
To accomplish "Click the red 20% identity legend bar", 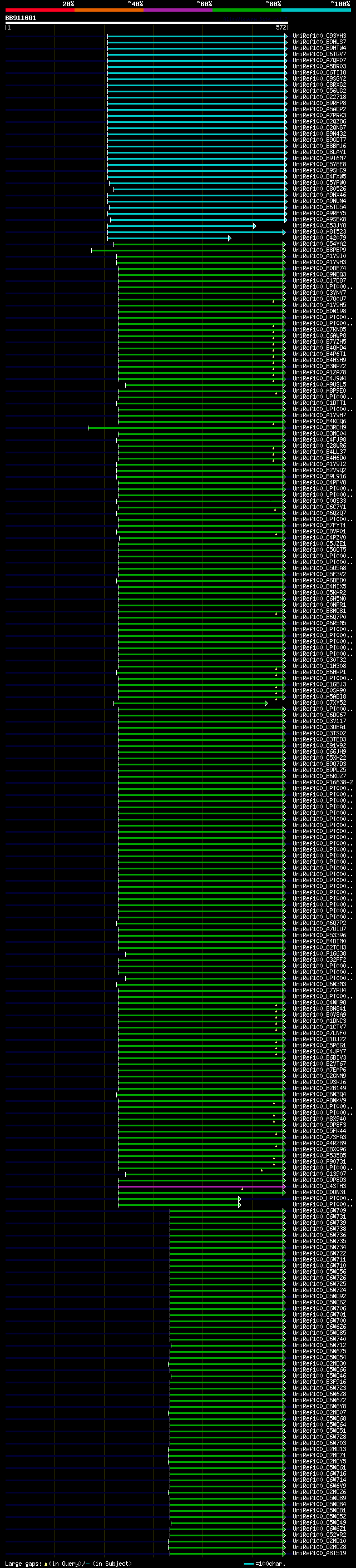I will (x=39, y=10).
